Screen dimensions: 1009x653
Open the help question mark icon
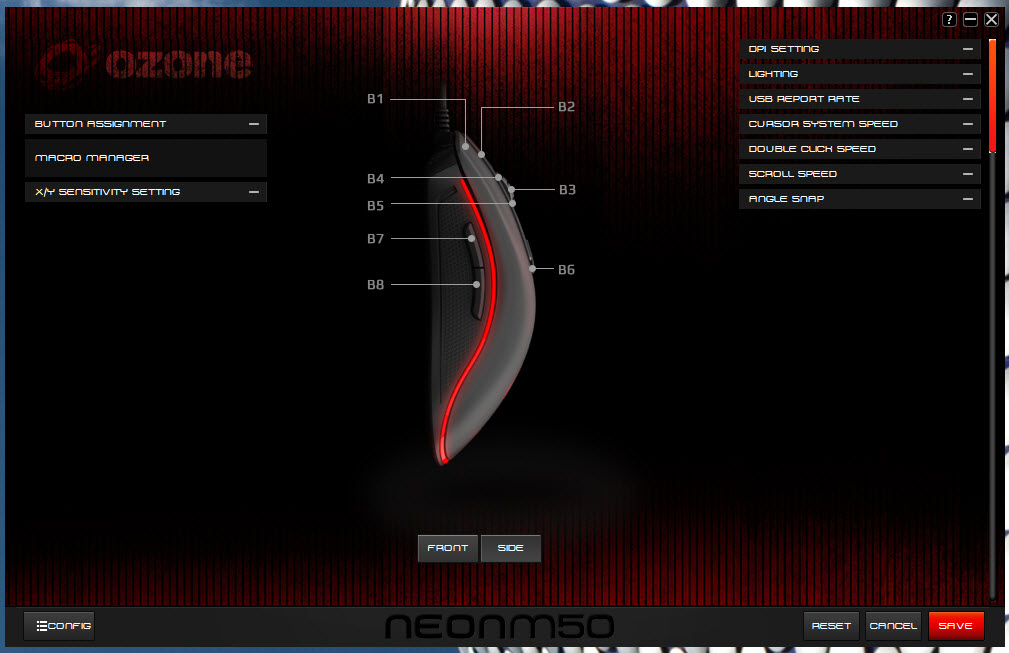949,19
